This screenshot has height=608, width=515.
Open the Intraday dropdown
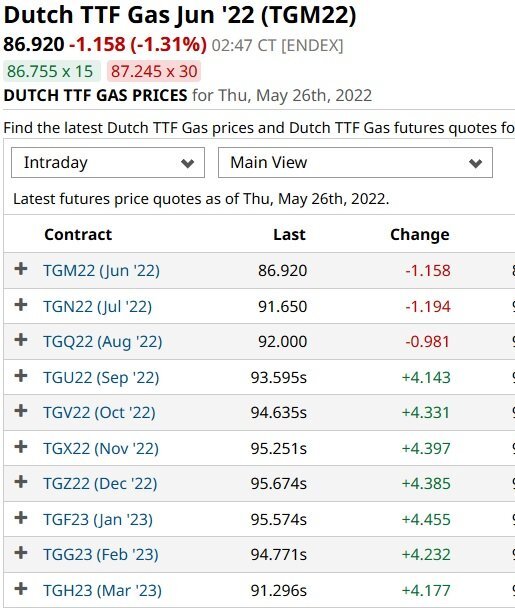[x=108, y=162]
